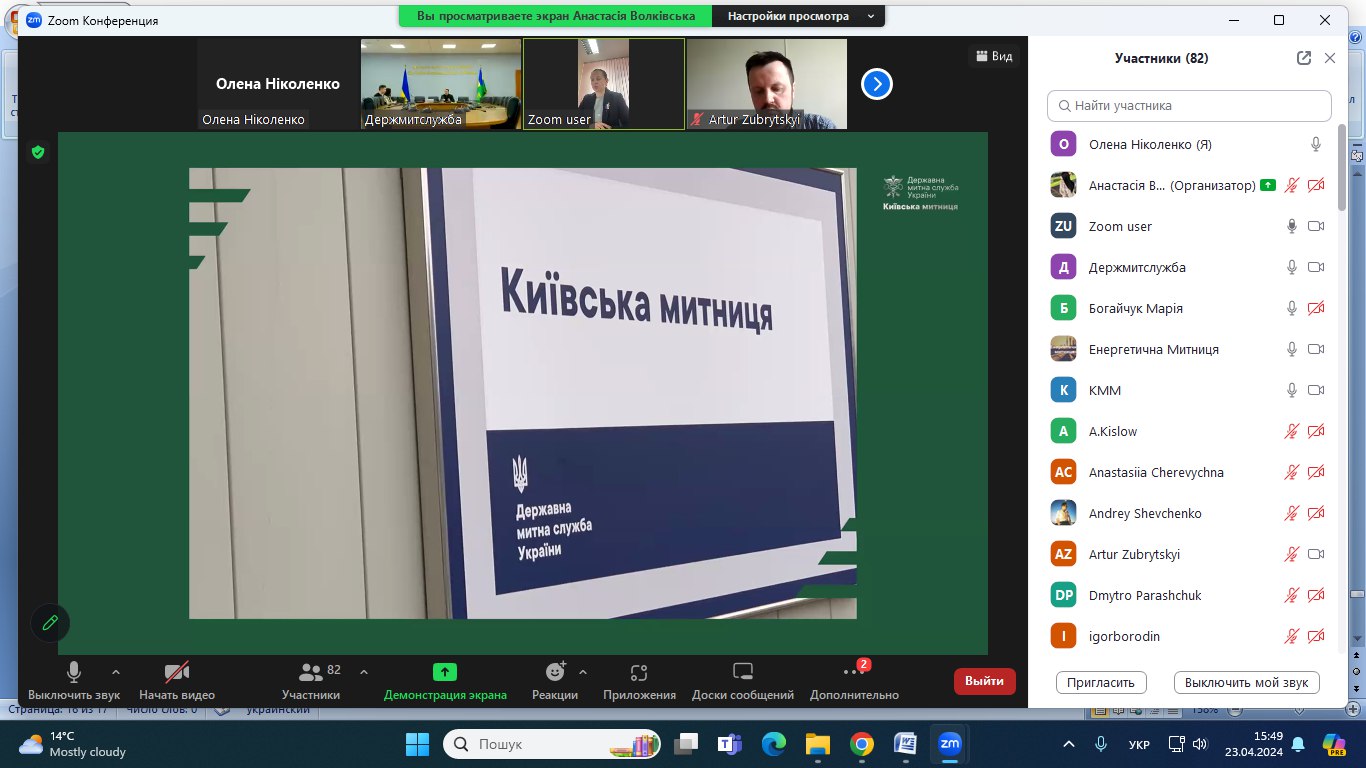Click green encryption shield icon
1366x768 pixels.
pyautogui.click(x=38, y=152)
